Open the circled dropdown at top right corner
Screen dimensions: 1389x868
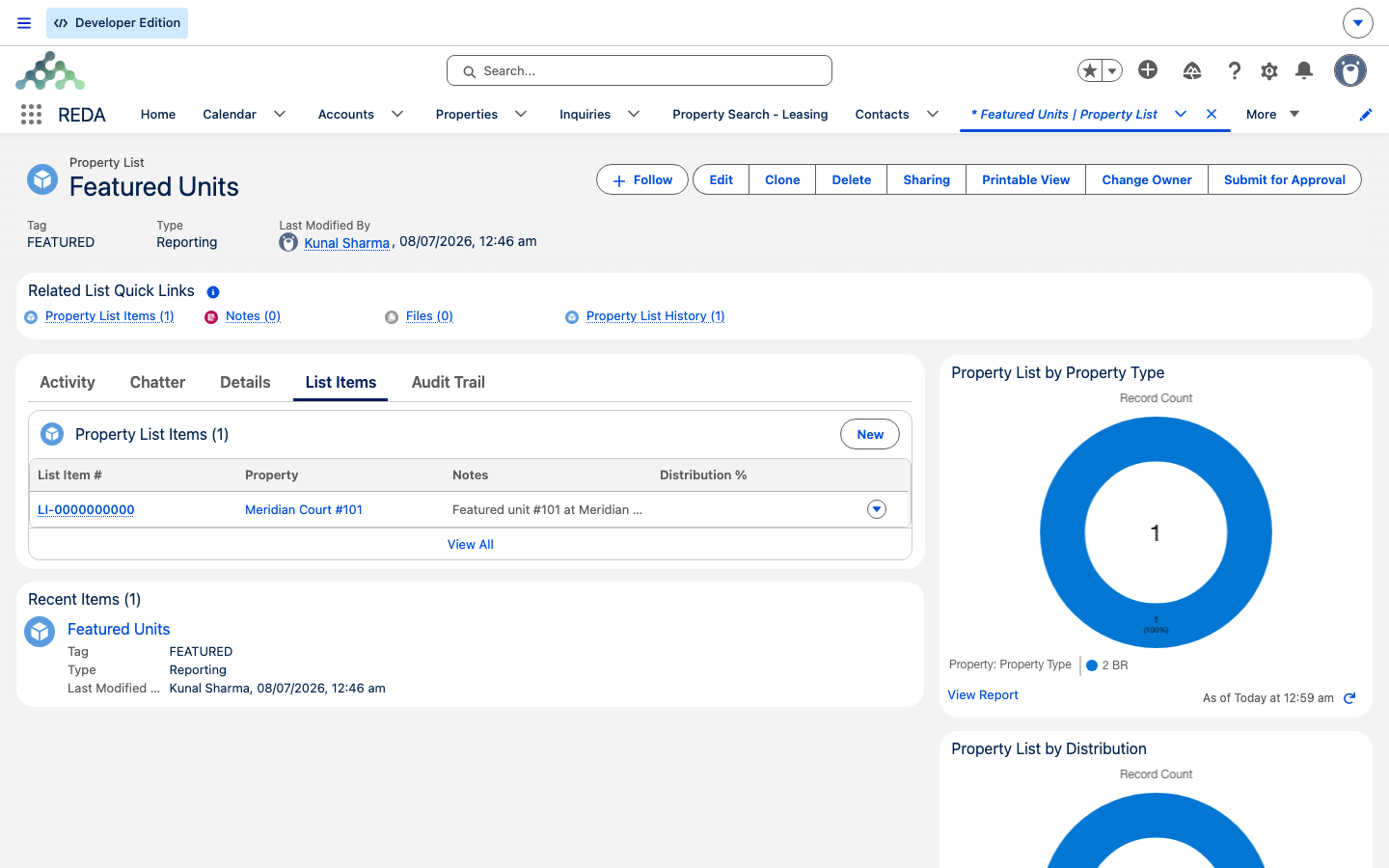click(1358, 23)
